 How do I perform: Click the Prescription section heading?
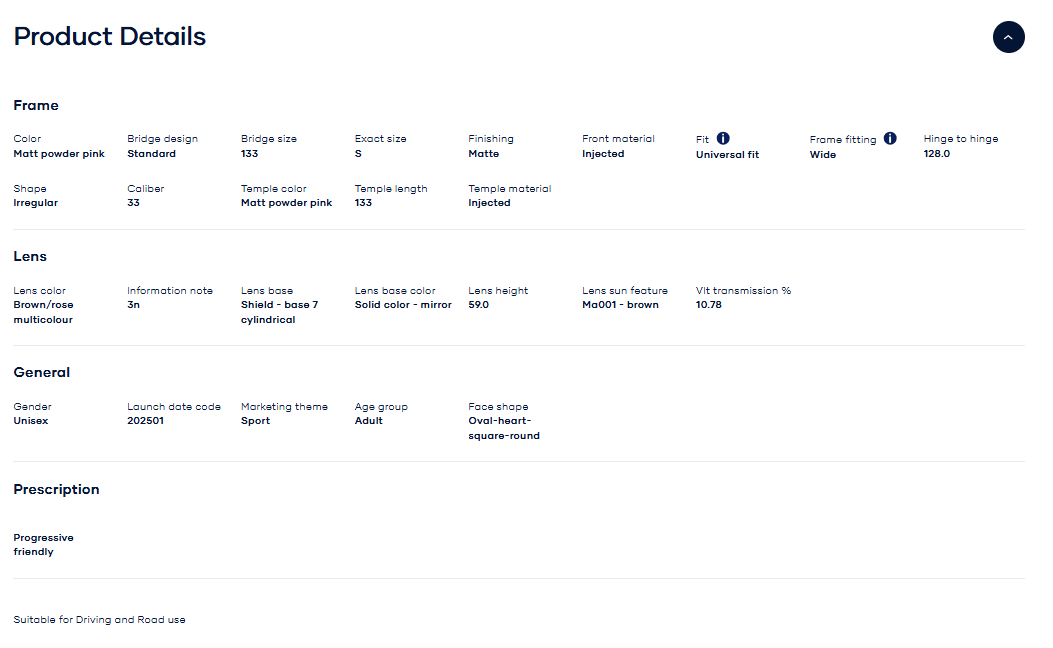point(56,489)
